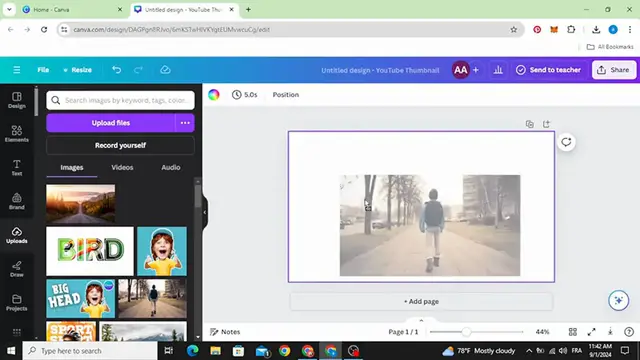Switch to the Images tab

[x=72, y=168]
